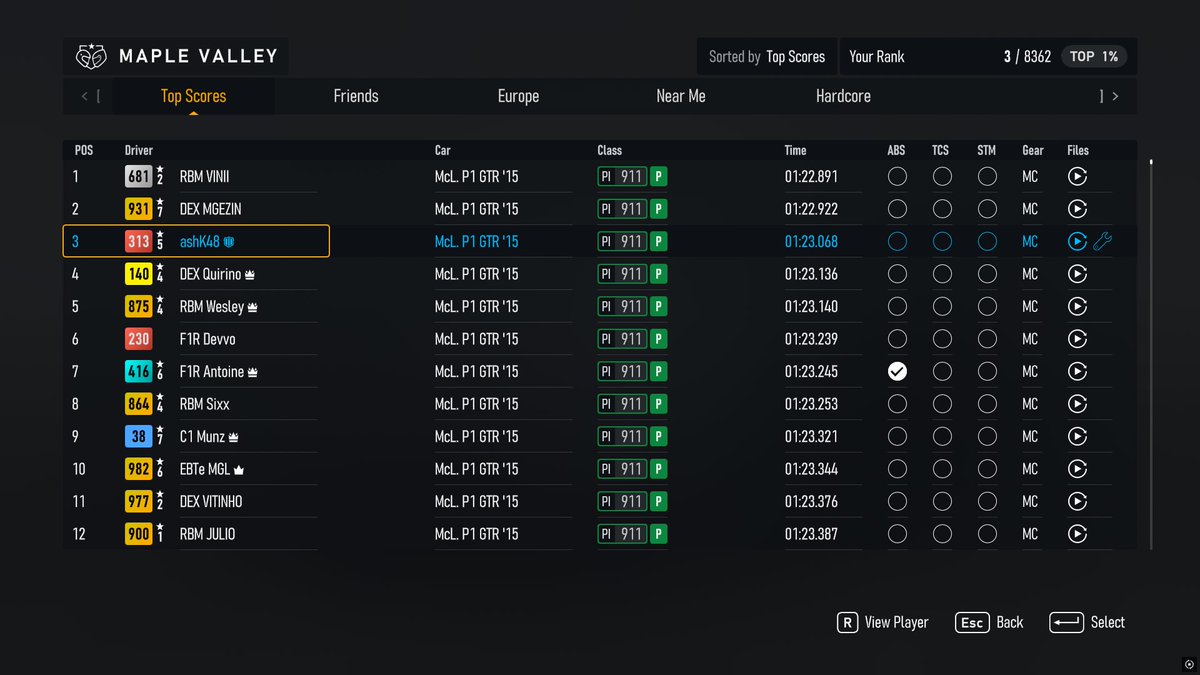The width and height of the screenshot is (1200, 675).
Task: Click ABS circle for RBM Sixx
Action: [897, 404]
